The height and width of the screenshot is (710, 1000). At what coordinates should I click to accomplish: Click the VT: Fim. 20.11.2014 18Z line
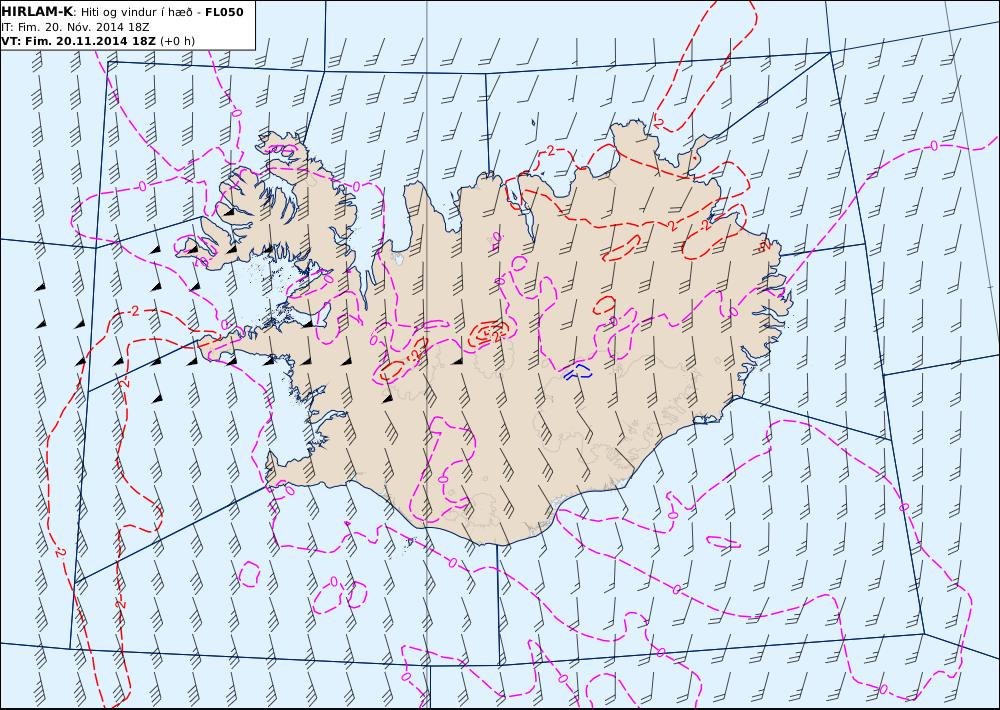point(78,41)
